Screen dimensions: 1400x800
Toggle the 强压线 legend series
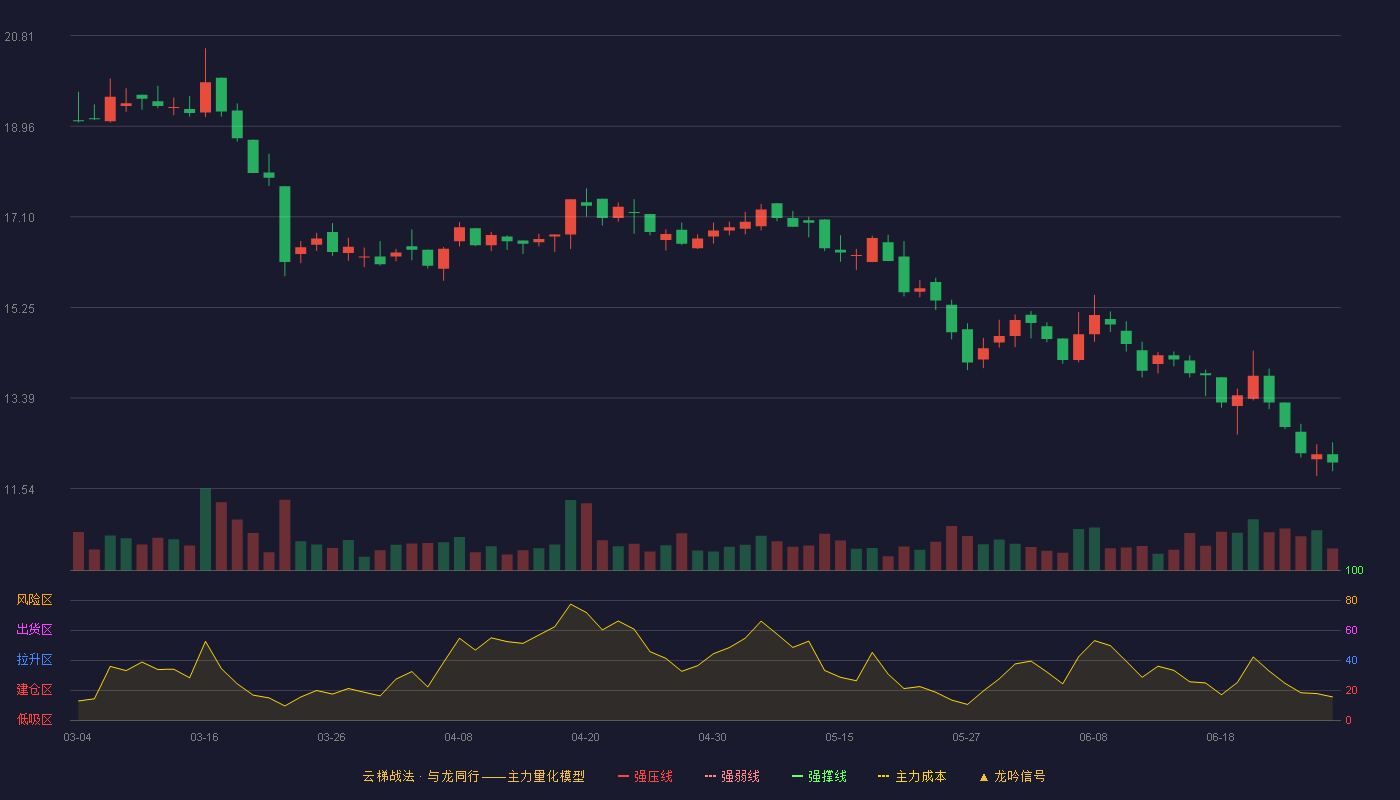click(645, 776)
